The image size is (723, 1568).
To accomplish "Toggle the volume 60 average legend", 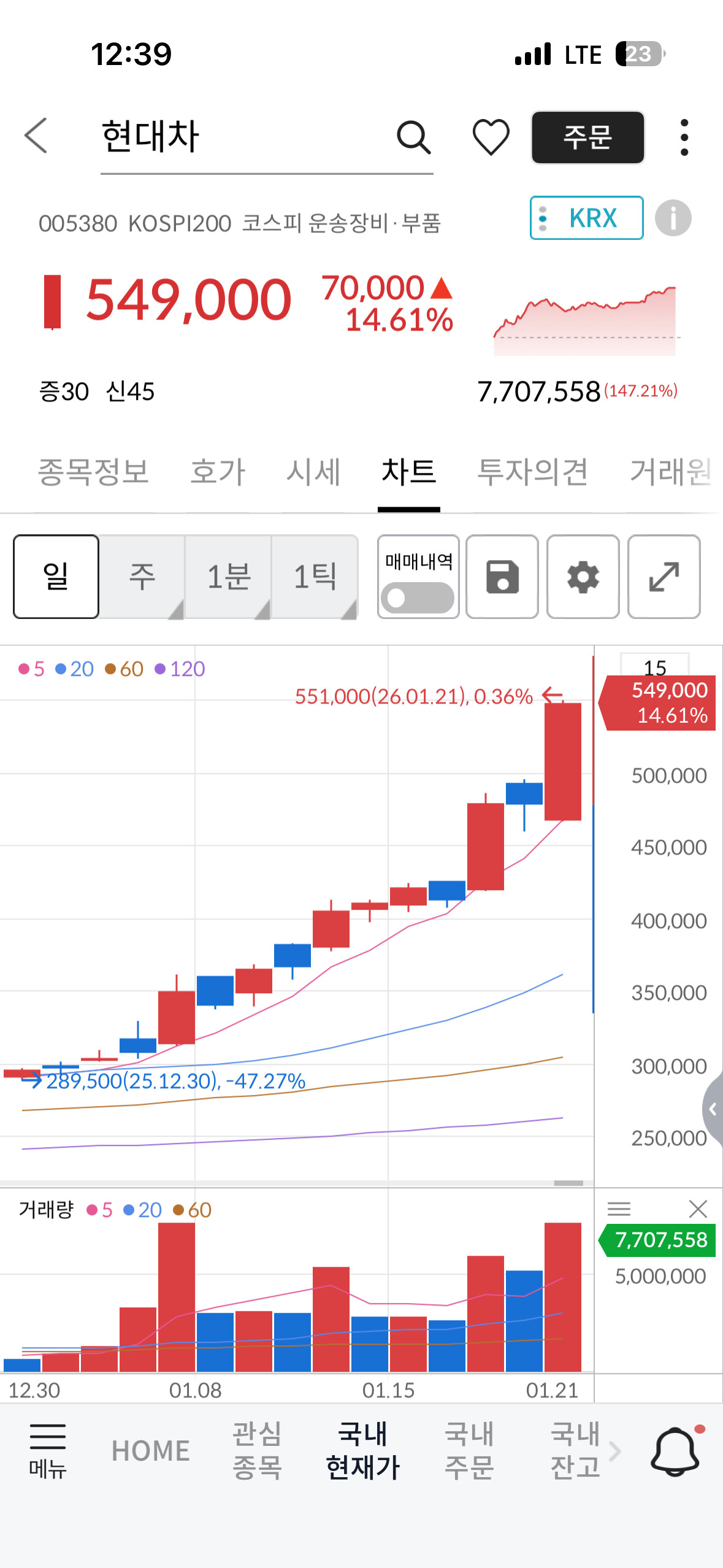I will click(x=192, y=1210).
